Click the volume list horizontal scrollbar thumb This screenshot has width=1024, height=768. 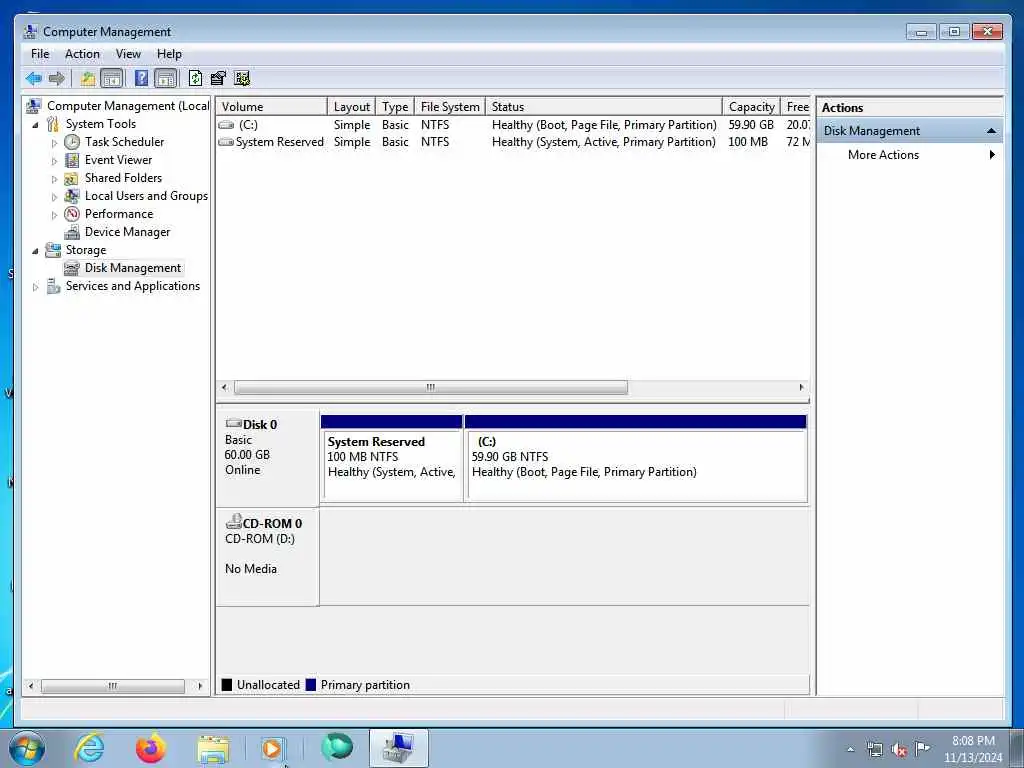tap(431, 387)
